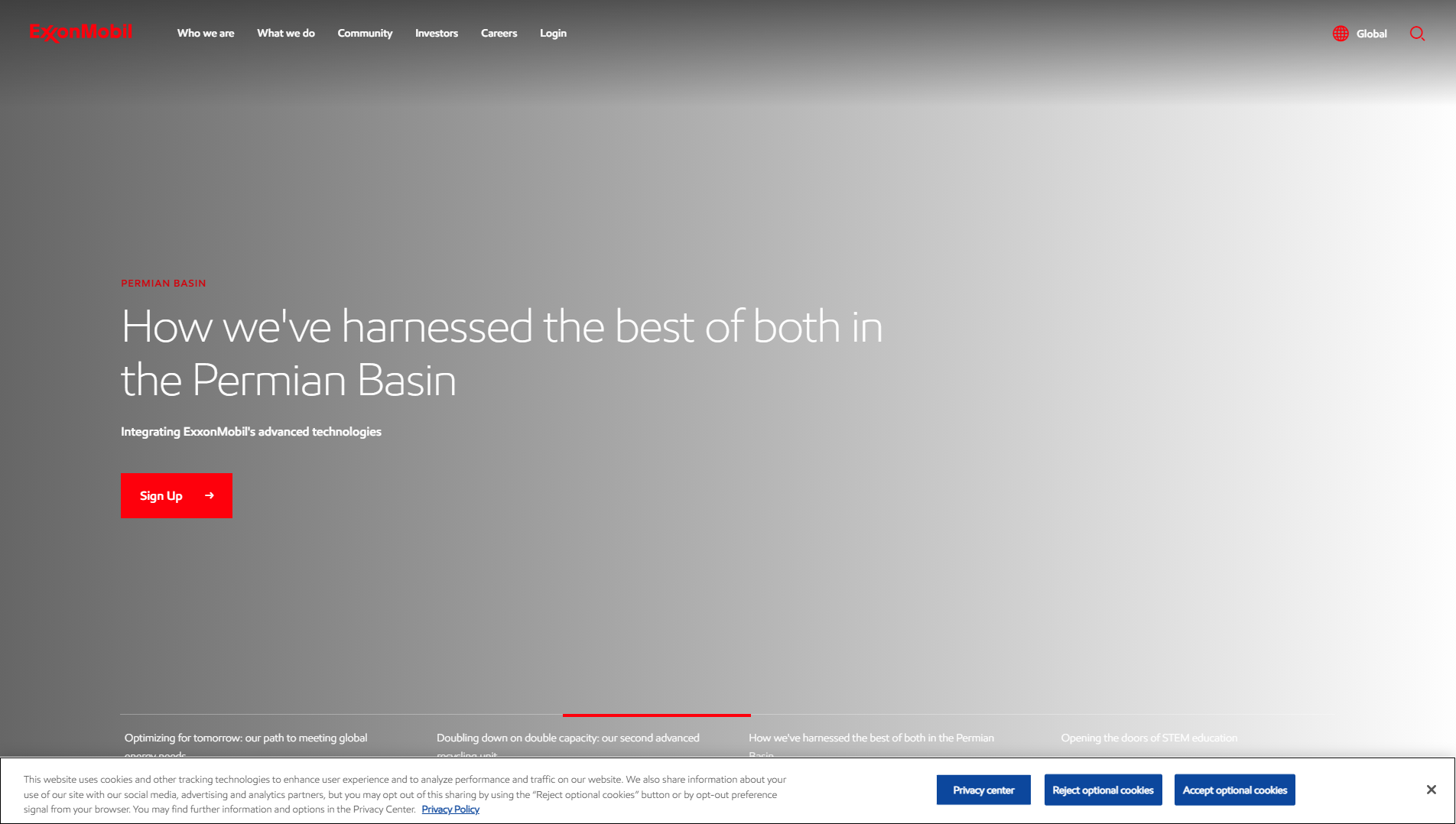Click Accept optional cookies button

coord(1234,790)
